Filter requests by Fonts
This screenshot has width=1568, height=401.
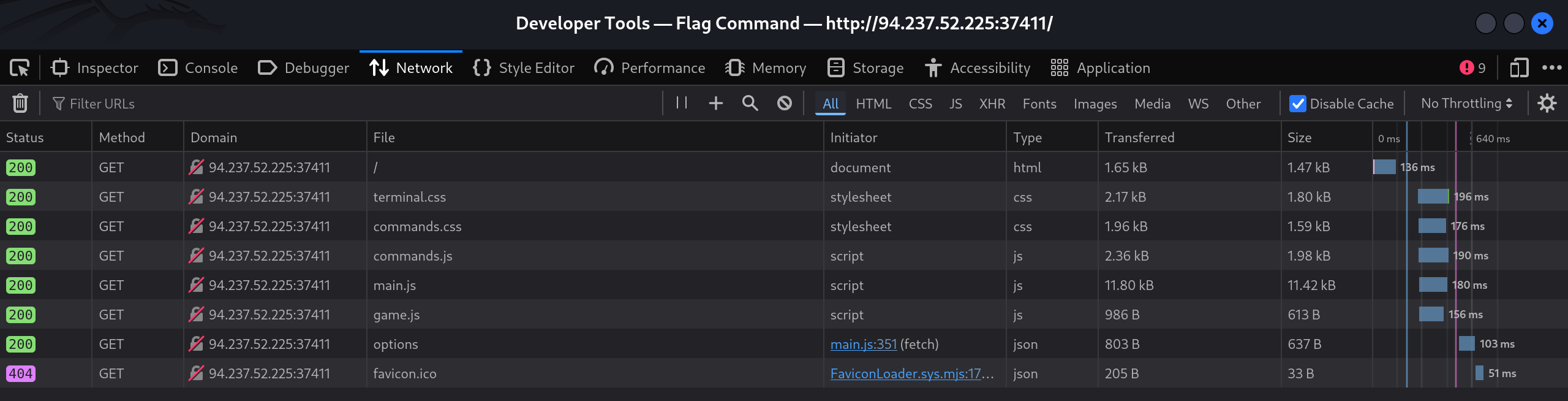[x=1039, y=104]
